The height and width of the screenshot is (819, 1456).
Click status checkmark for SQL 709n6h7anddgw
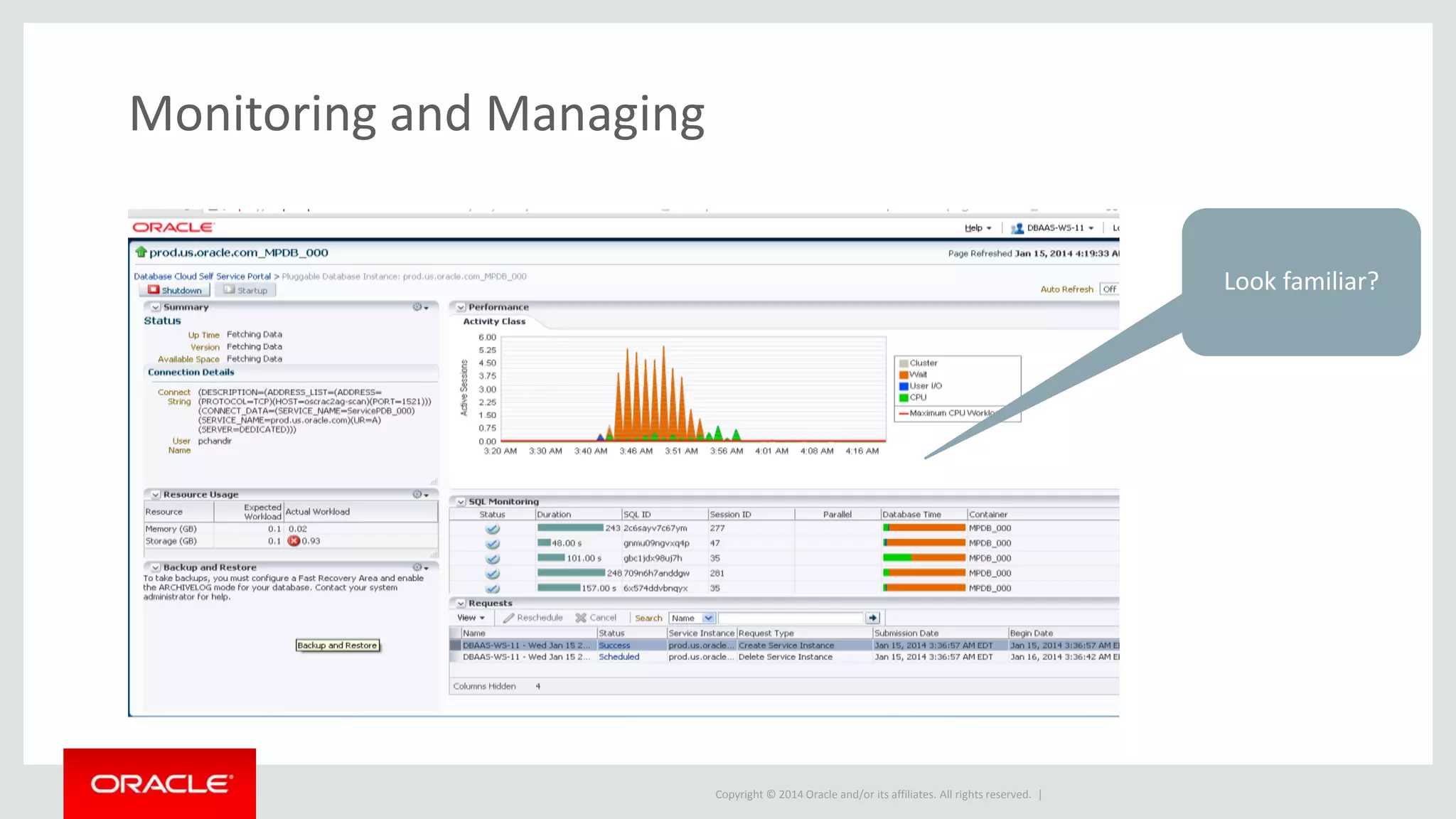(492, 574)
